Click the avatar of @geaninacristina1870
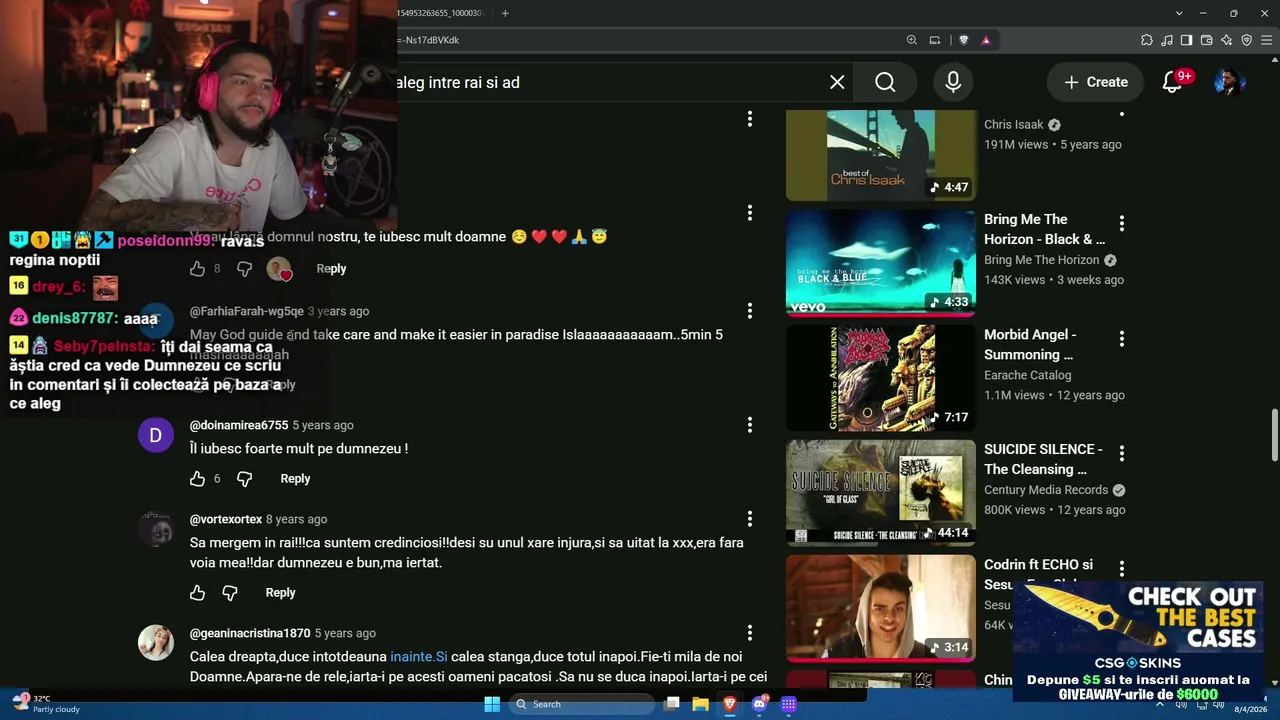Screen dimensions: 1280x720 point(156,643)
